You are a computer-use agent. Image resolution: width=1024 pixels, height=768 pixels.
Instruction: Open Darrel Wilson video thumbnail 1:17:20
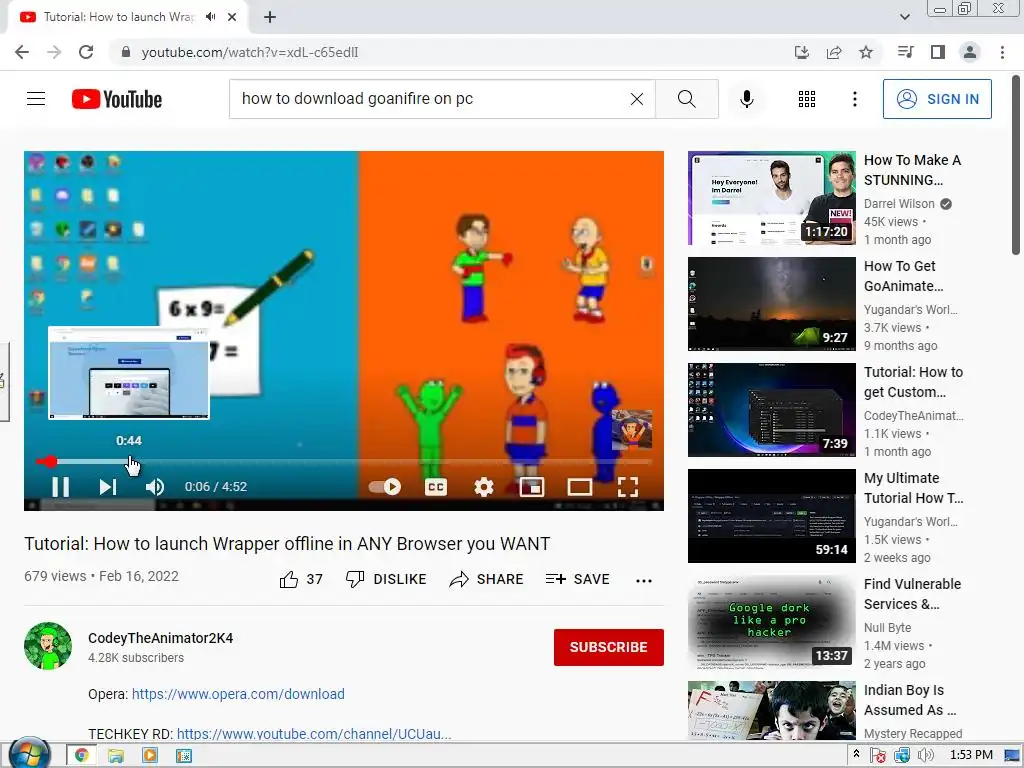771,198
